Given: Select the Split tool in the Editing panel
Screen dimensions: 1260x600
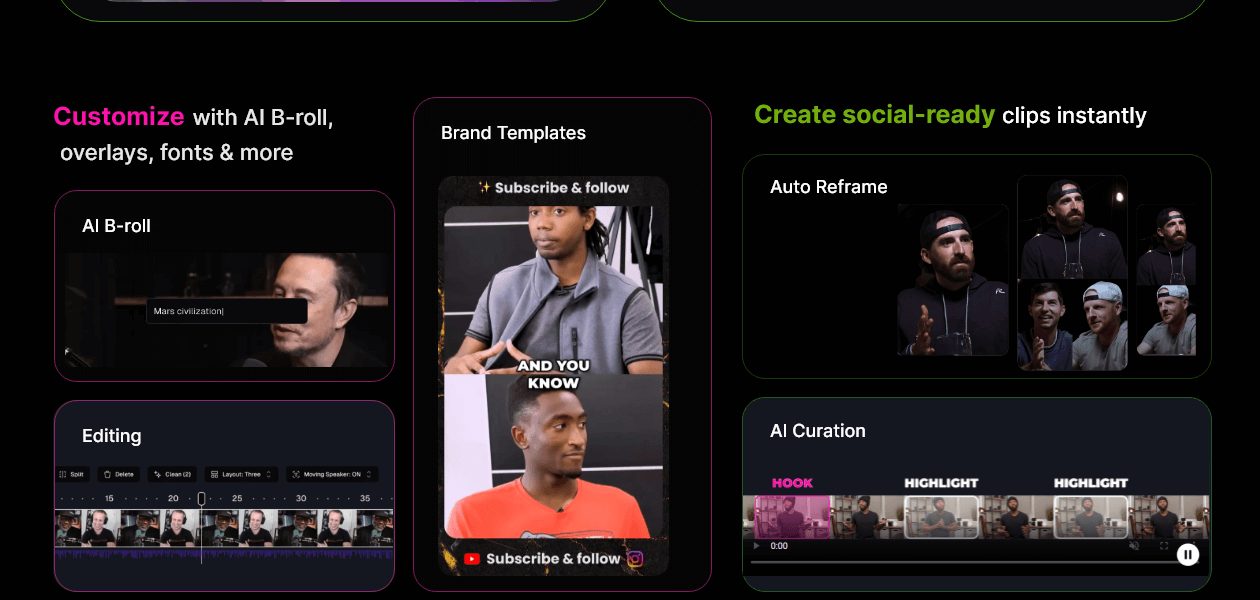Looking at the screenshot, I should pos(73,474).
